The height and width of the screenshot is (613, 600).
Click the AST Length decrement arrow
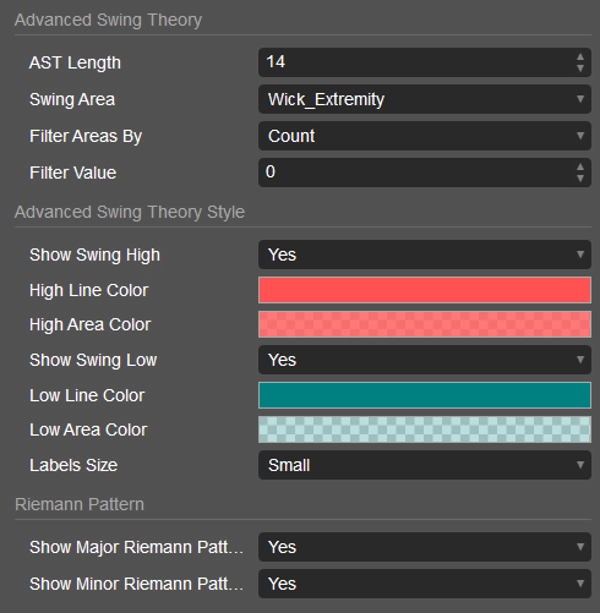click(580, 68)
